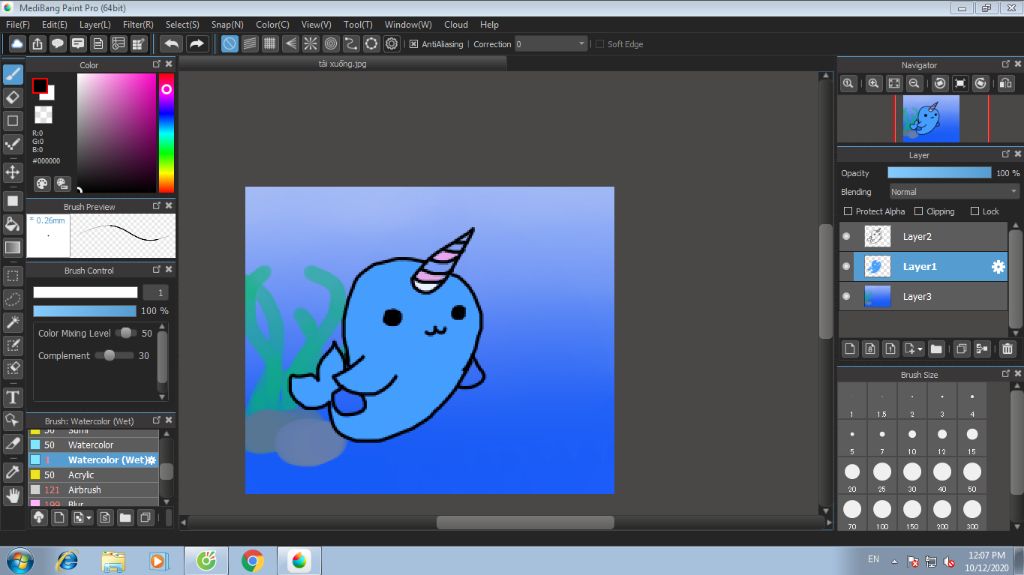Adjust the Complement slider
The width and height of the screenshot is (1024, 575).
110,355
